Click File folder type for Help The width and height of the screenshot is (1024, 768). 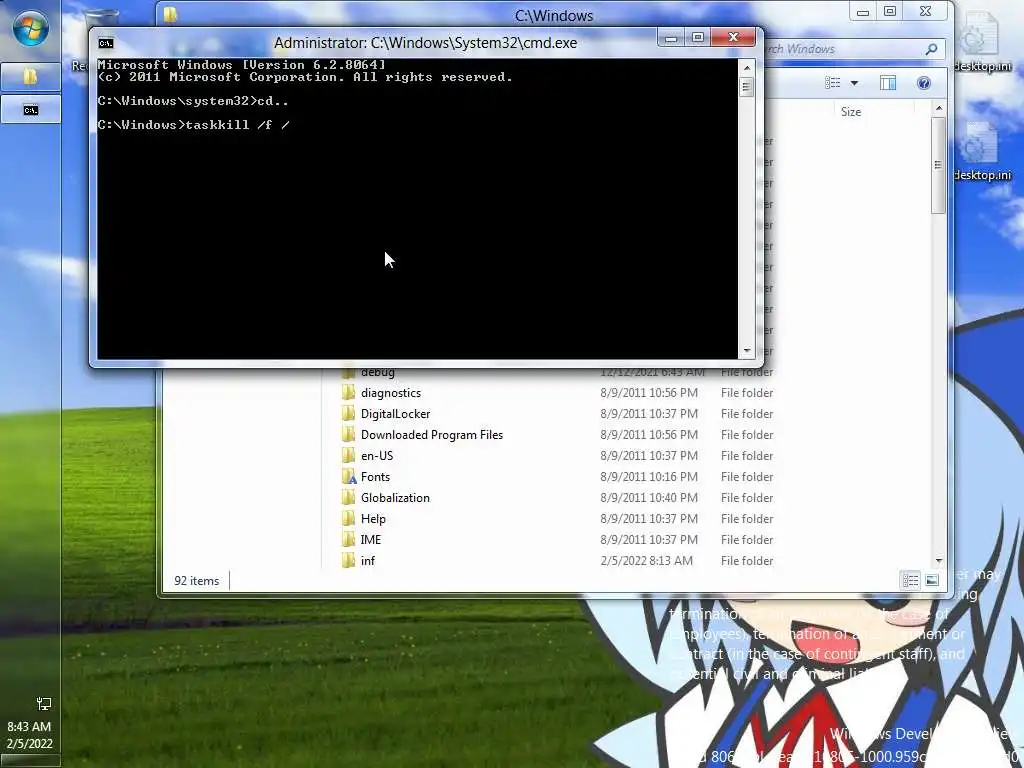click(747, 519)
